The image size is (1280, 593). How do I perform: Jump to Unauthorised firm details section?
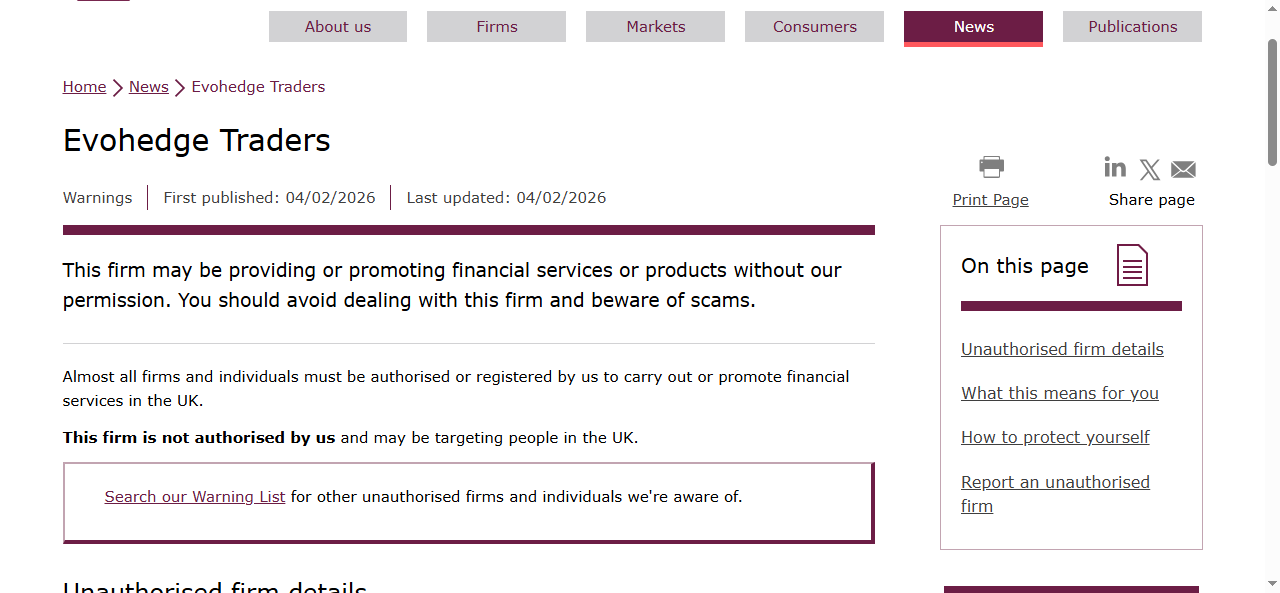(x=1062, y=349)
